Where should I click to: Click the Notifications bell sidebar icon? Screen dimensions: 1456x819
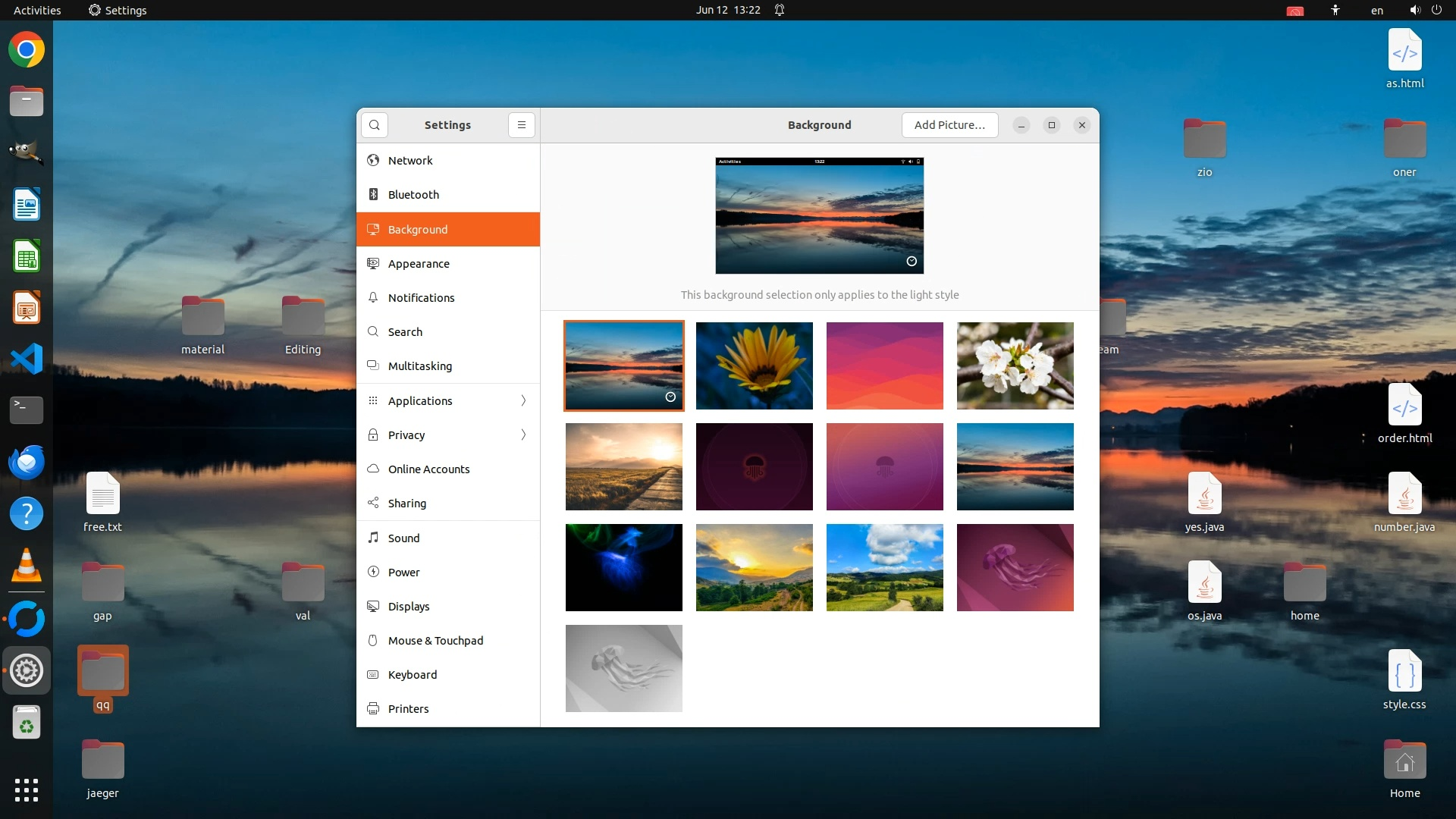(x=373, y=298)
